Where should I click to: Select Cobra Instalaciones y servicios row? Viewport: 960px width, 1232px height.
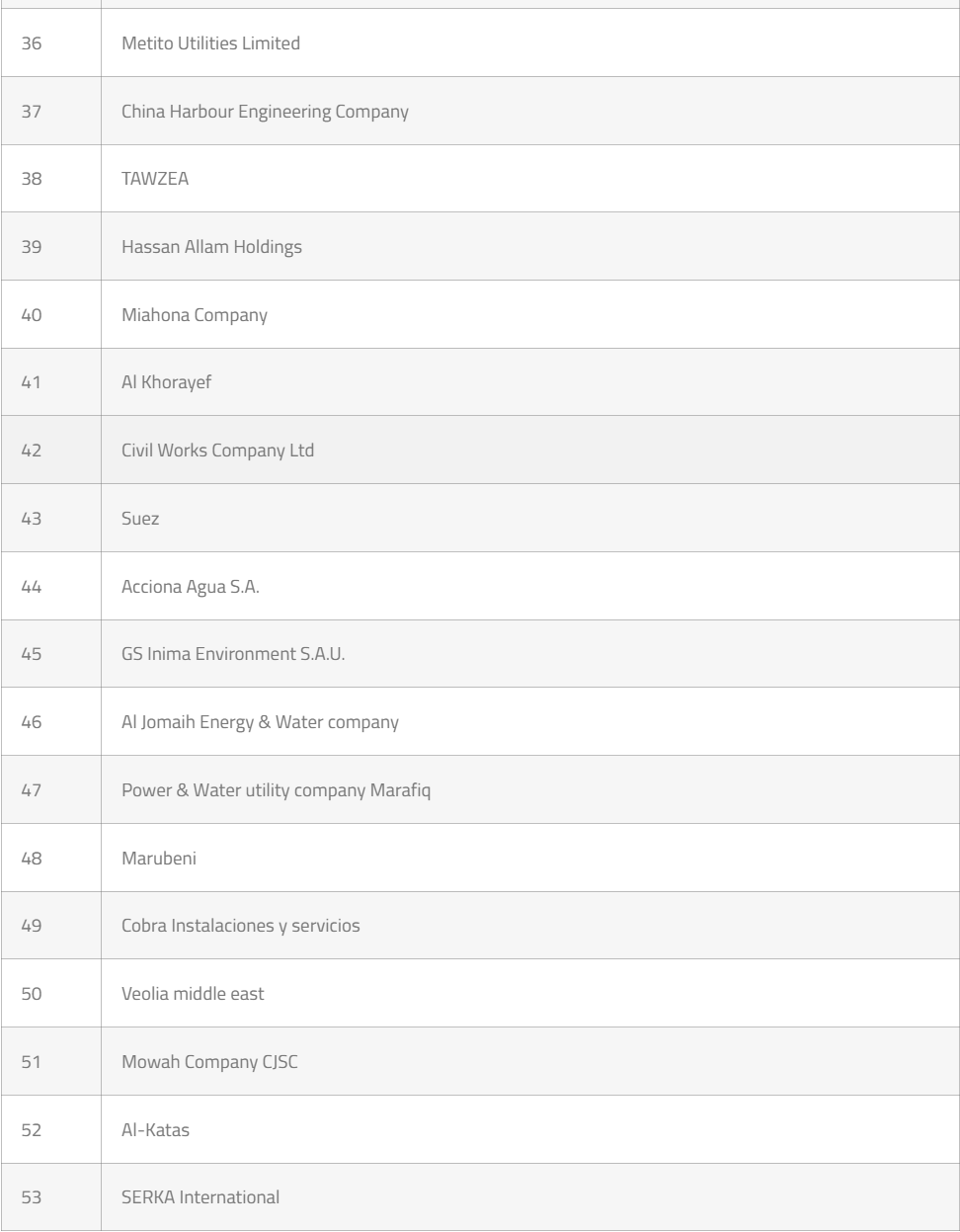pos(241,926)
